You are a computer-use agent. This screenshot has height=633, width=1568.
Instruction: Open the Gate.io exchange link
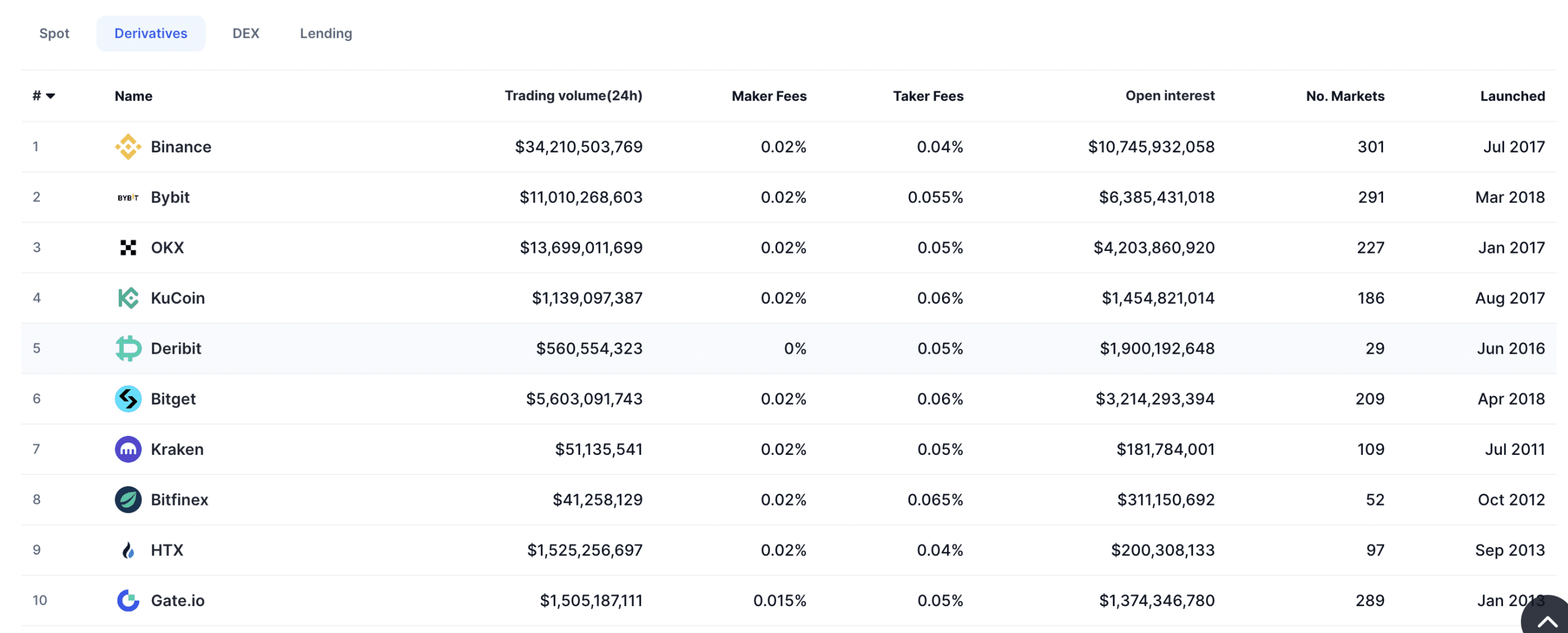coord(178,601)
